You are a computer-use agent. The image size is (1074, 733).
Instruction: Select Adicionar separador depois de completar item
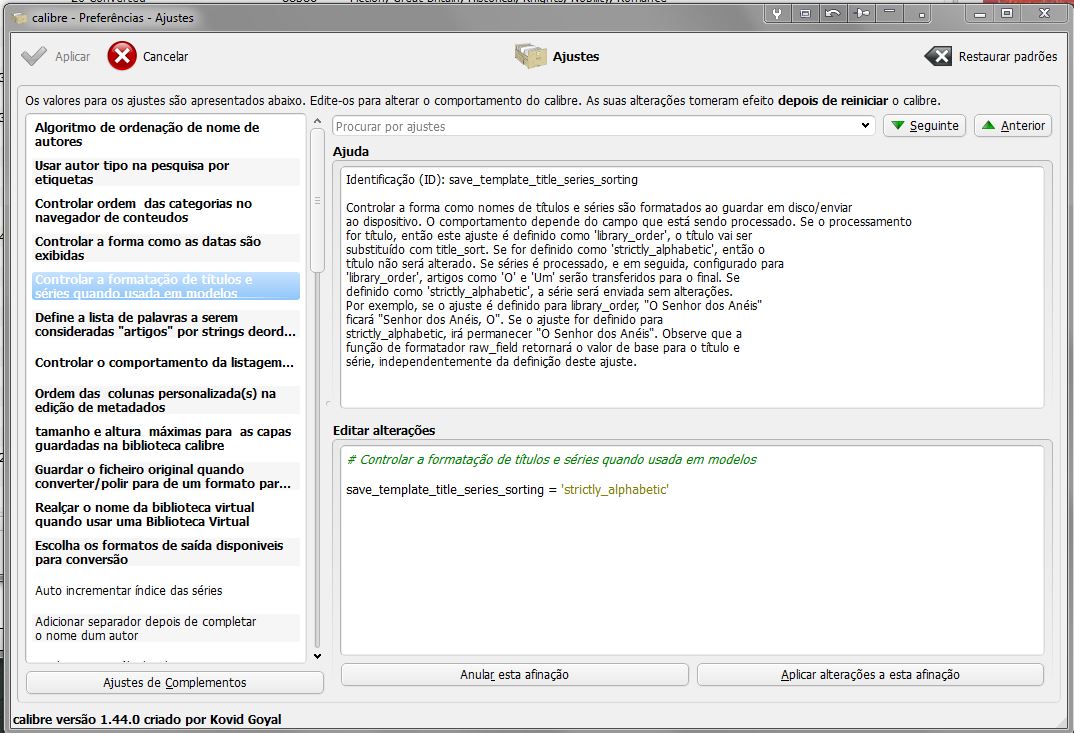pos(166,628)
